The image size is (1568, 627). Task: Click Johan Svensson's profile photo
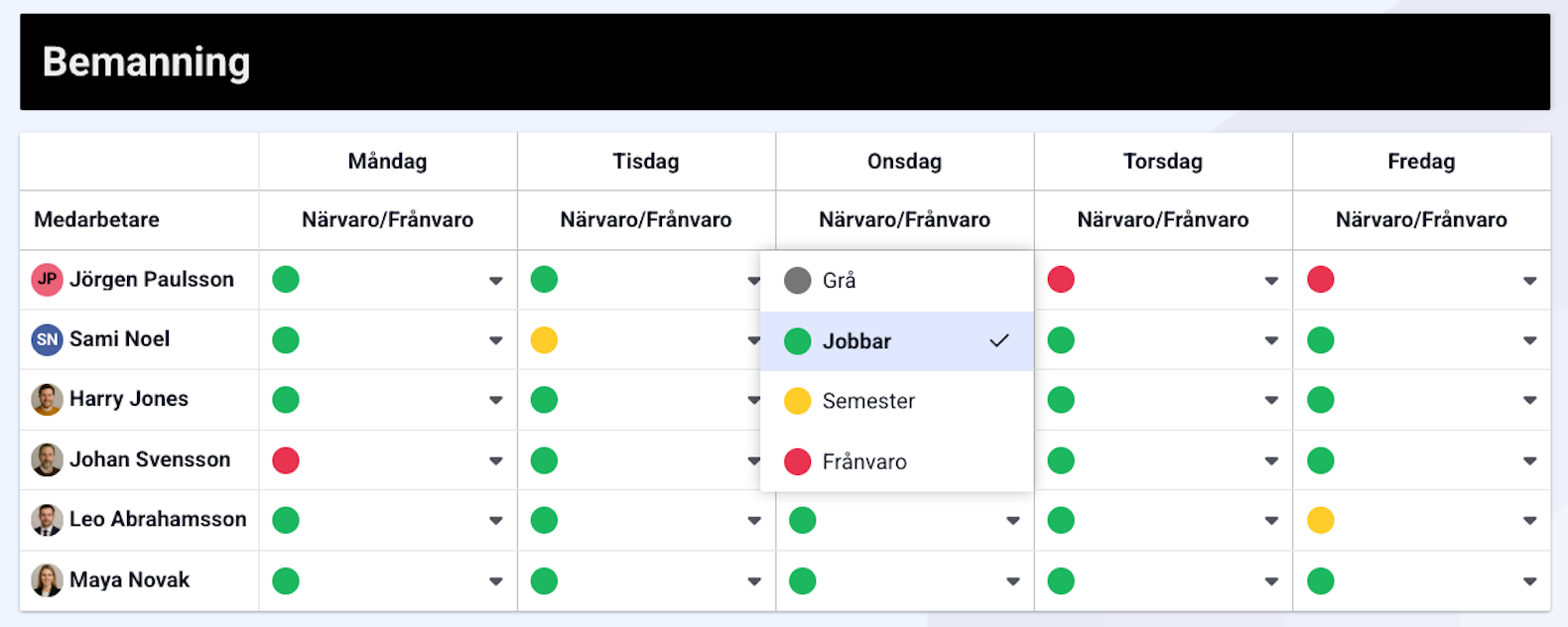click(47, 460)
